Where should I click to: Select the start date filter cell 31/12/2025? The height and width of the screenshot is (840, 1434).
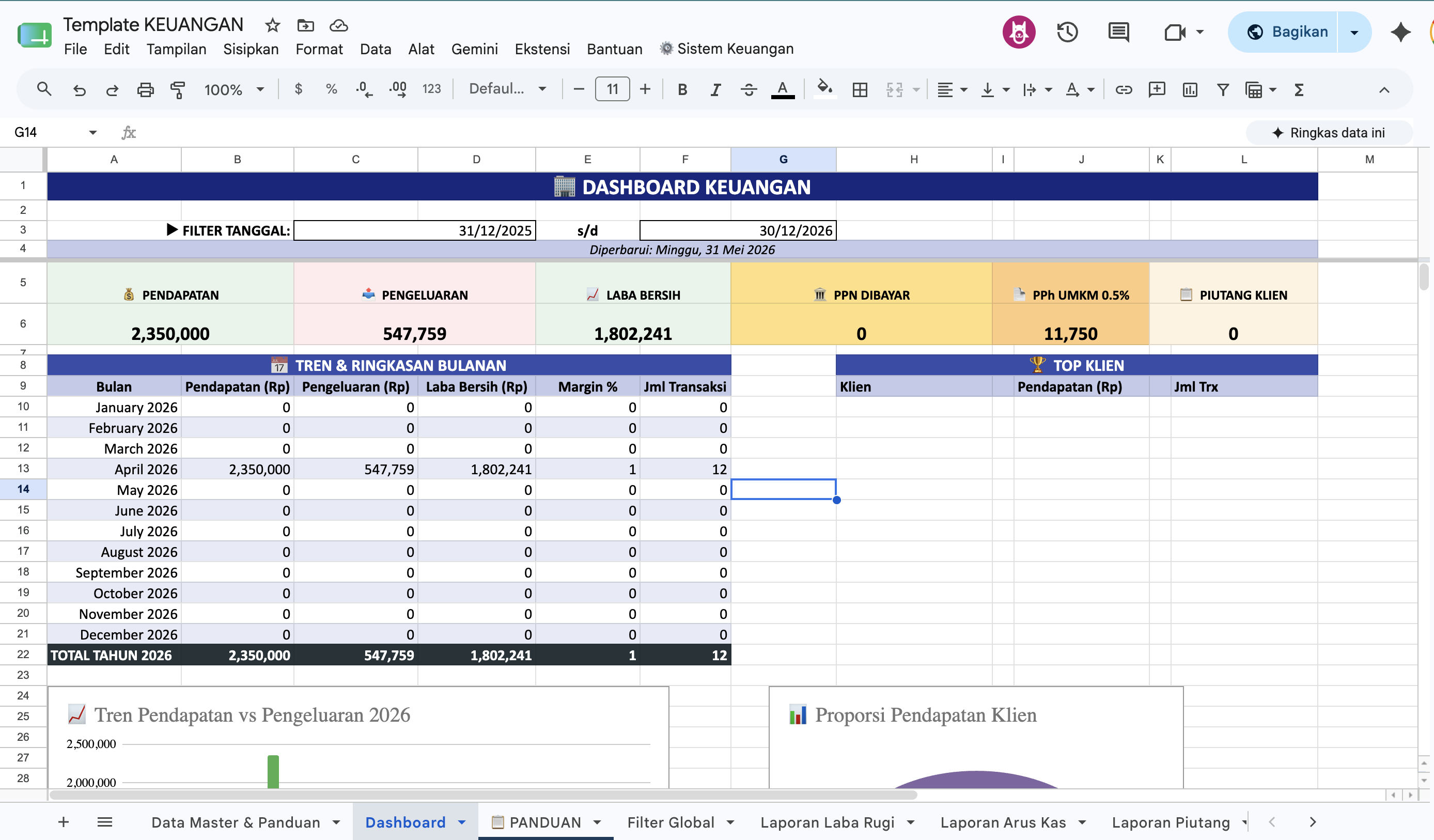pyautogui.click(x=414, y=230)
